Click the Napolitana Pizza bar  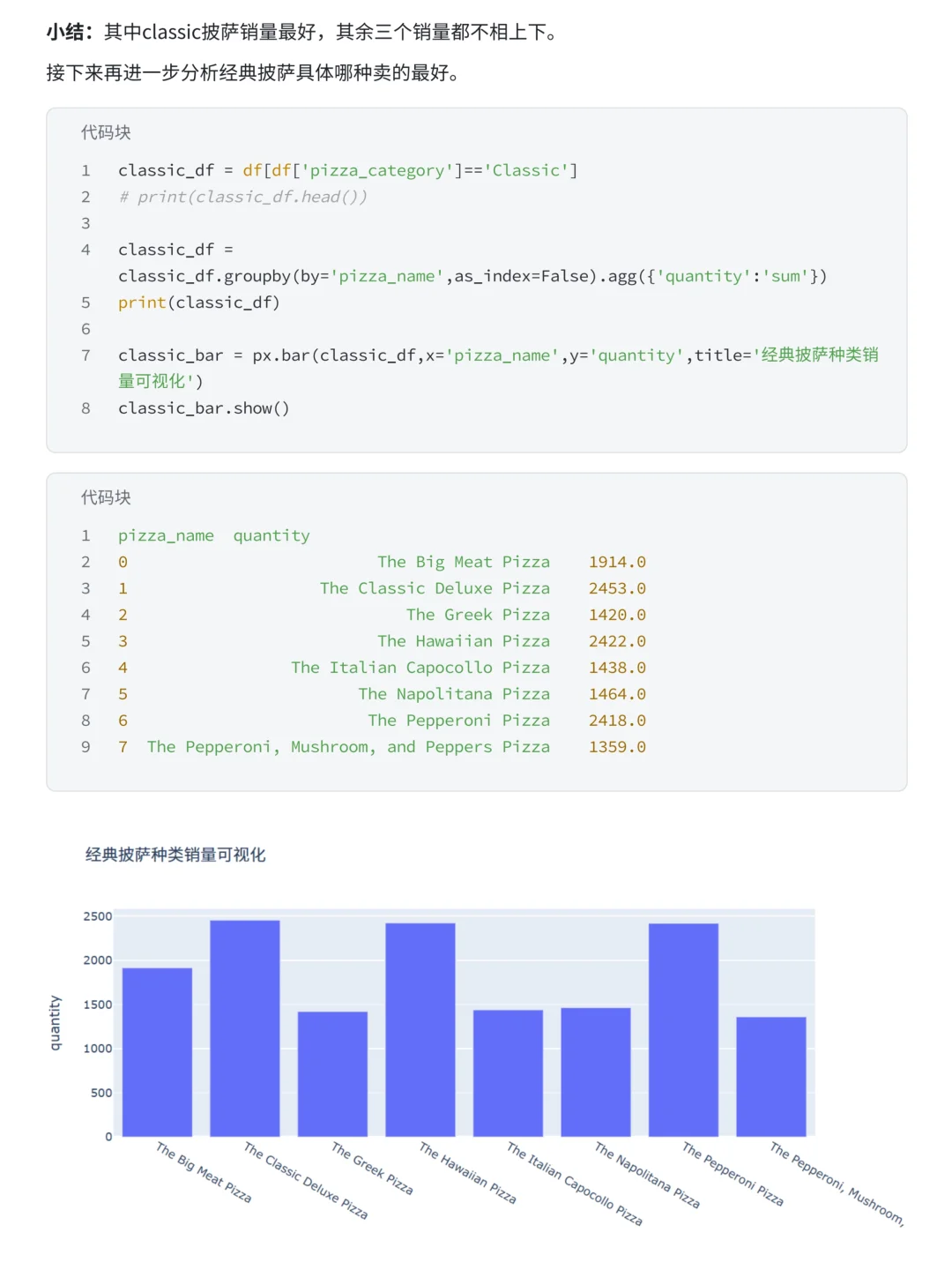click(x=596, y=1072)
